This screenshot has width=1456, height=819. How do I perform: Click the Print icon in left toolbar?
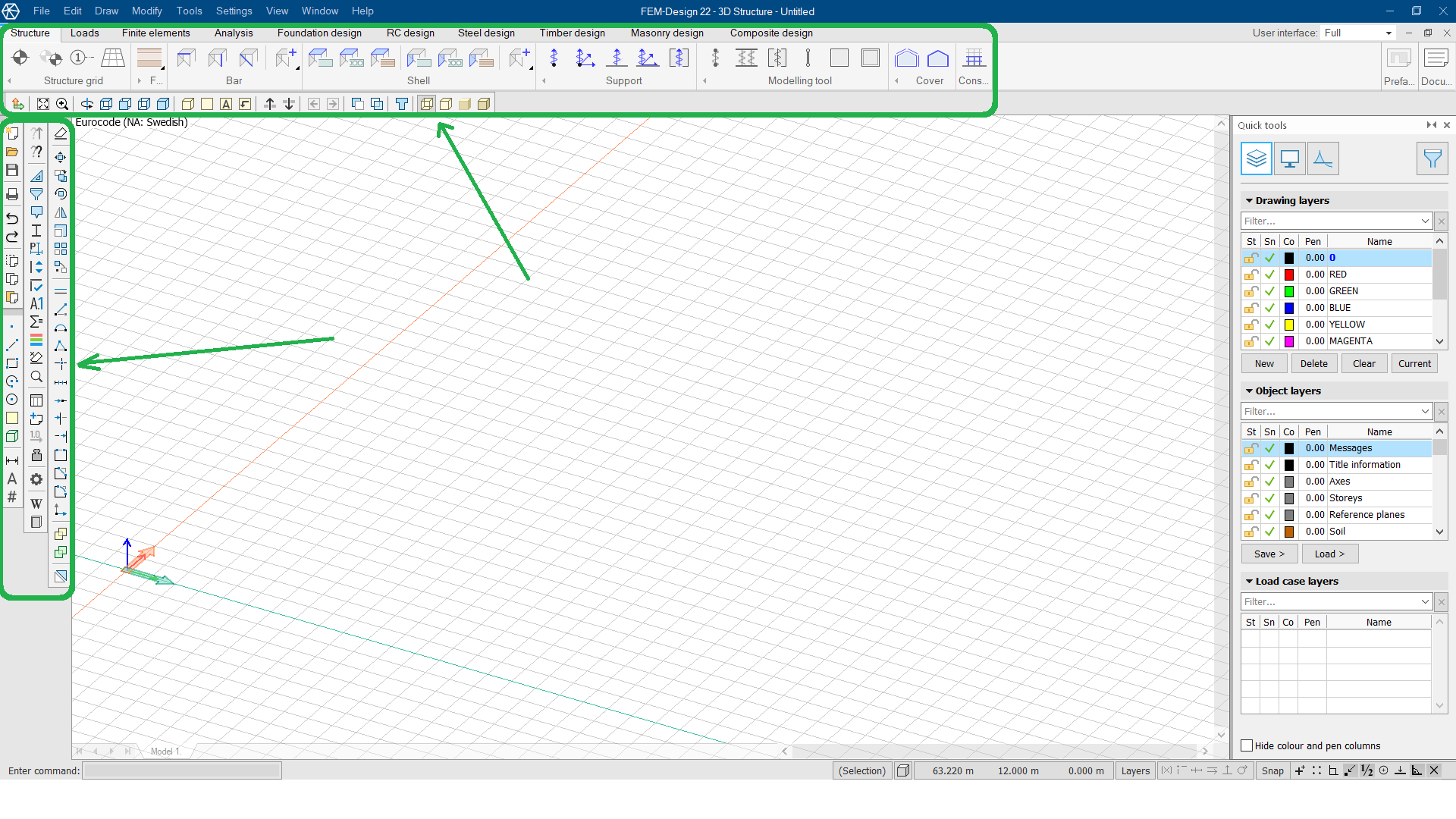click(x=12, y=195)
